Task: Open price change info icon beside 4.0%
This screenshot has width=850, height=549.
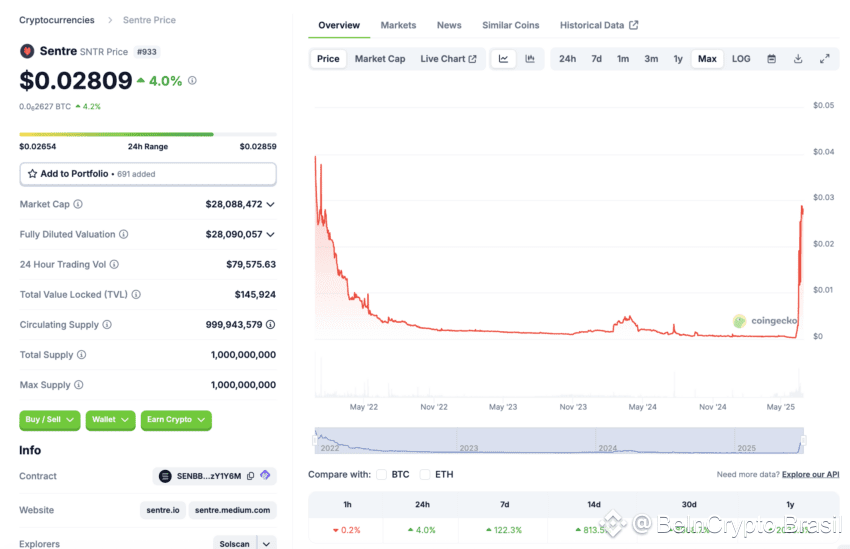Action: click(x=192, y=80)
